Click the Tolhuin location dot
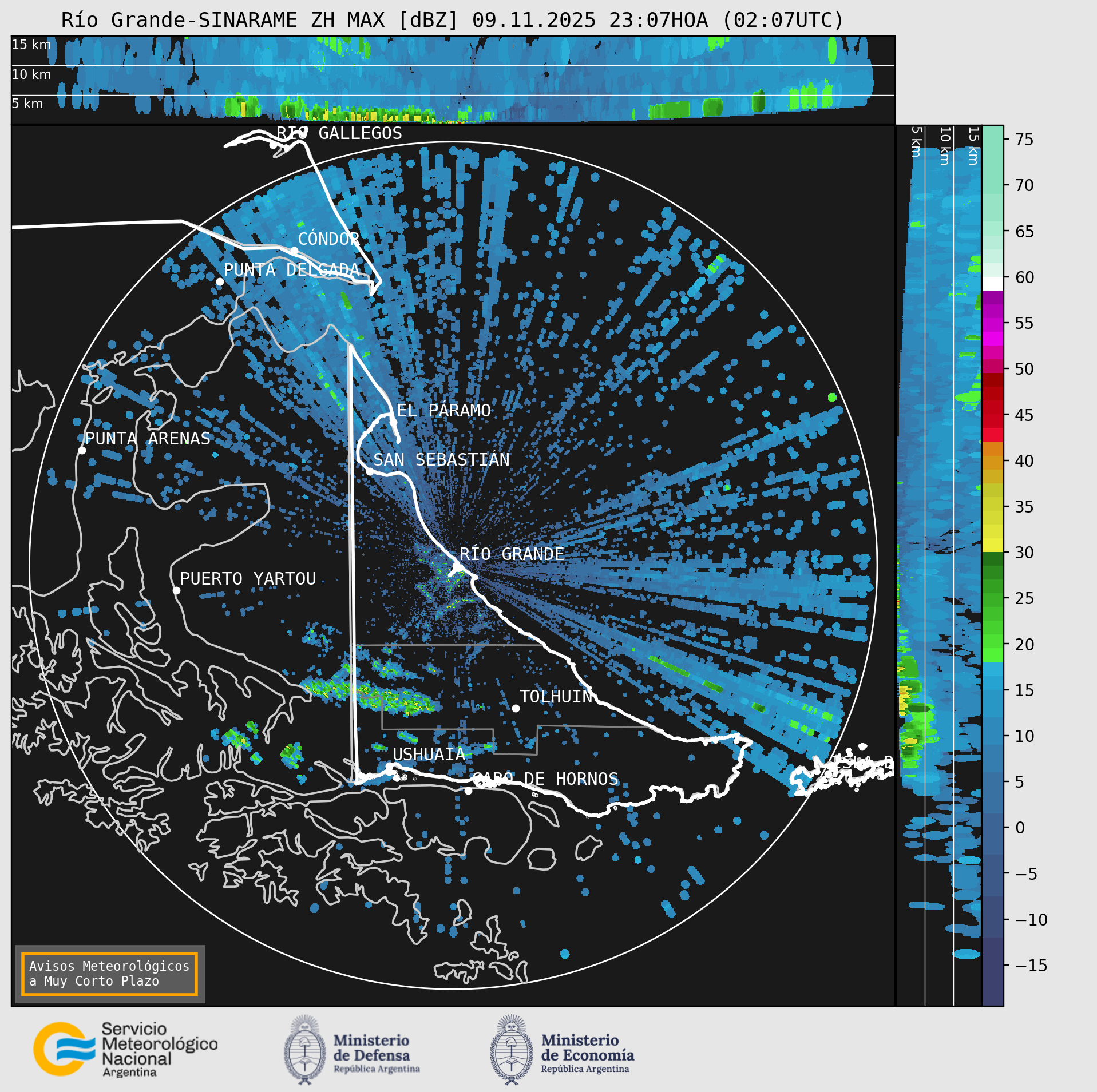This screenshot has width=1097, height=1092. 516,708
